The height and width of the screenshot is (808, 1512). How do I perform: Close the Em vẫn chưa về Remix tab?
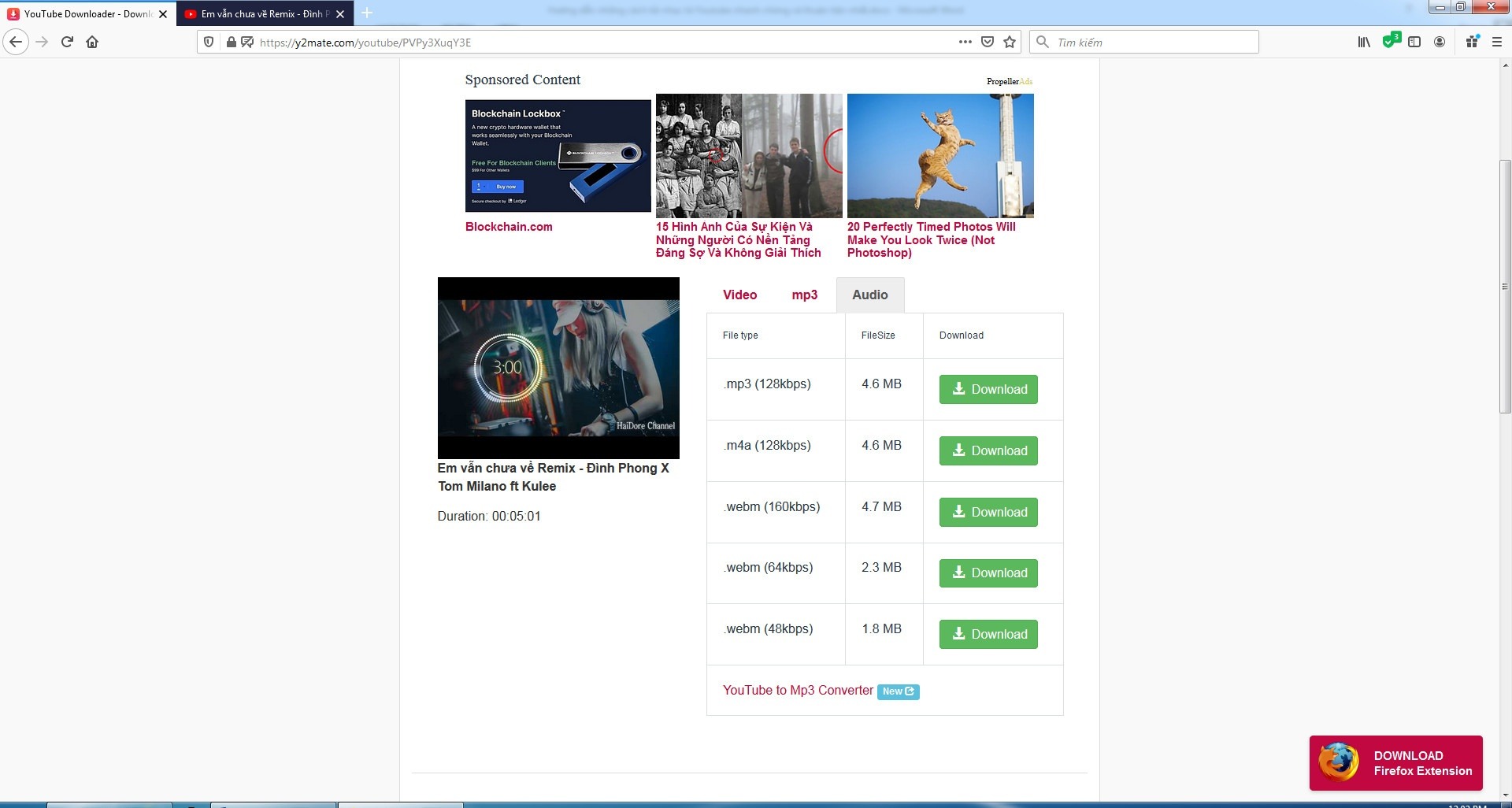pyautogui.click(x=340, y=14)
